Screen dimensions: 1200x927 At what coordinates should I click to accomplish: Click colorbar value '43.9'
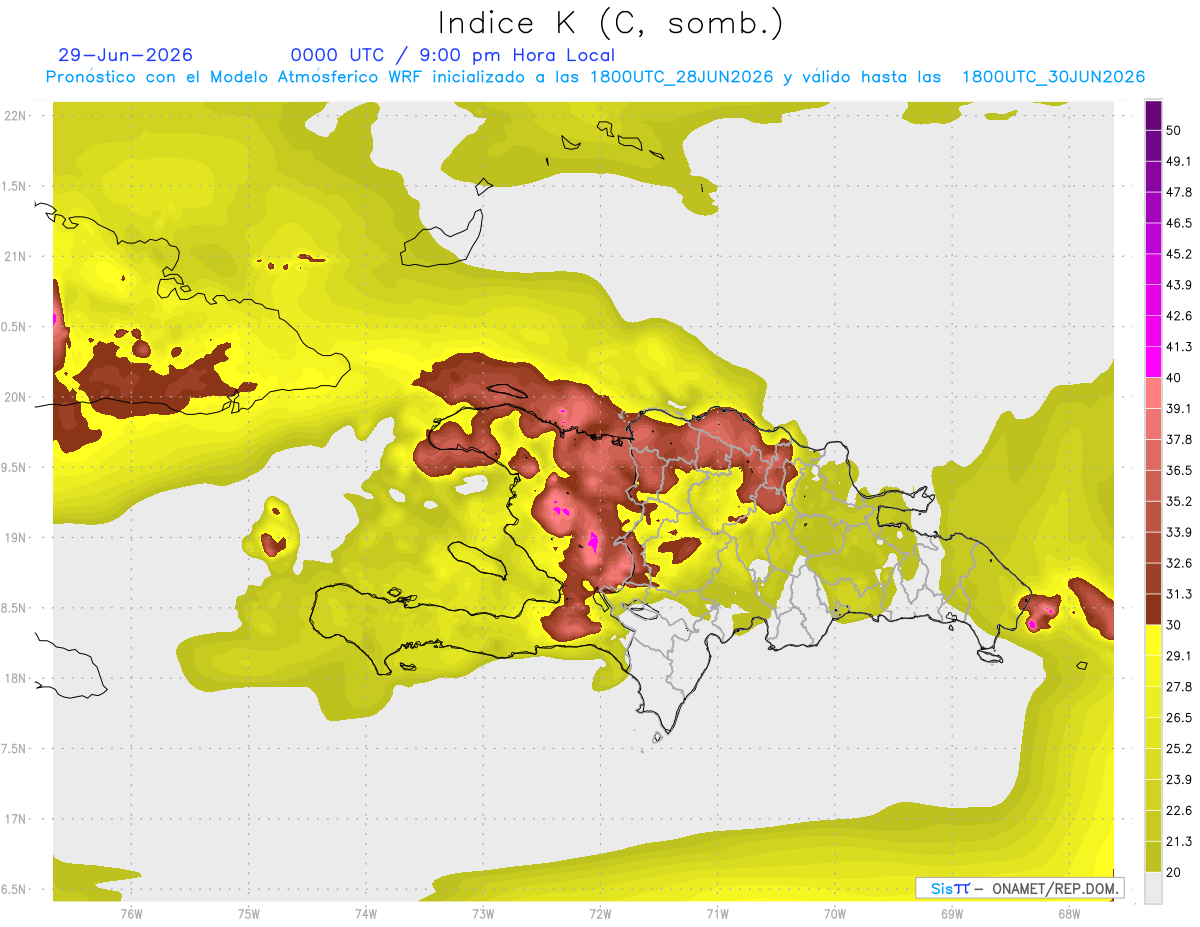1180,285
